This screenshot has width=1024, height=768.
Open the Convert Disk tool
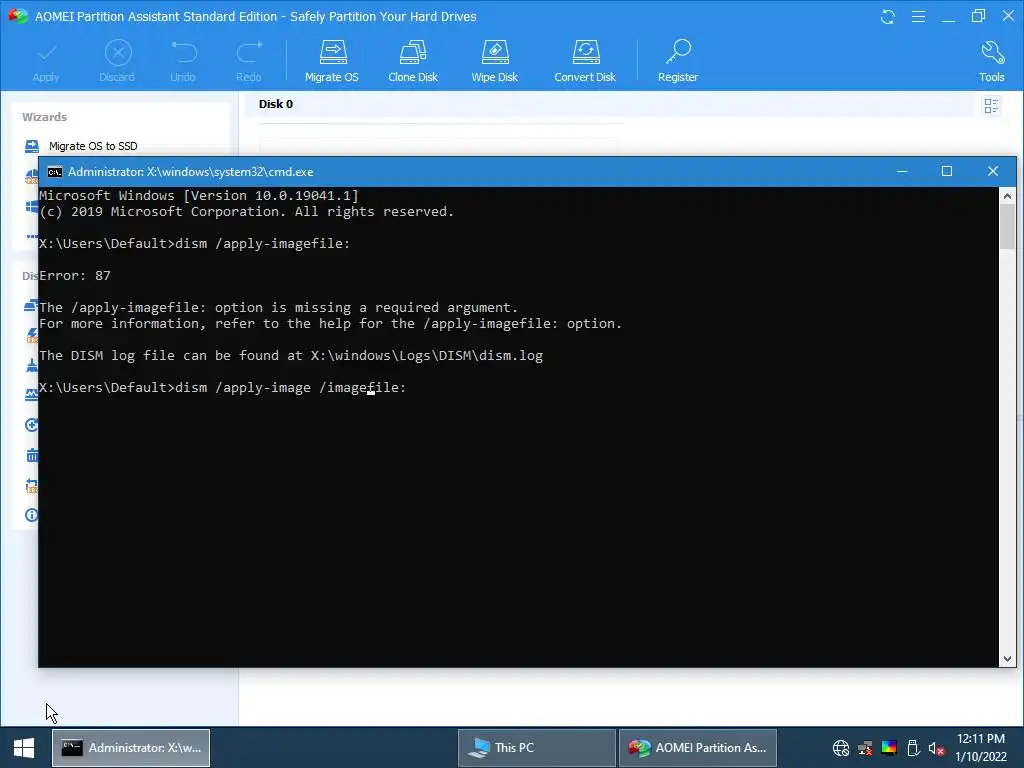[x=585, y=62]
